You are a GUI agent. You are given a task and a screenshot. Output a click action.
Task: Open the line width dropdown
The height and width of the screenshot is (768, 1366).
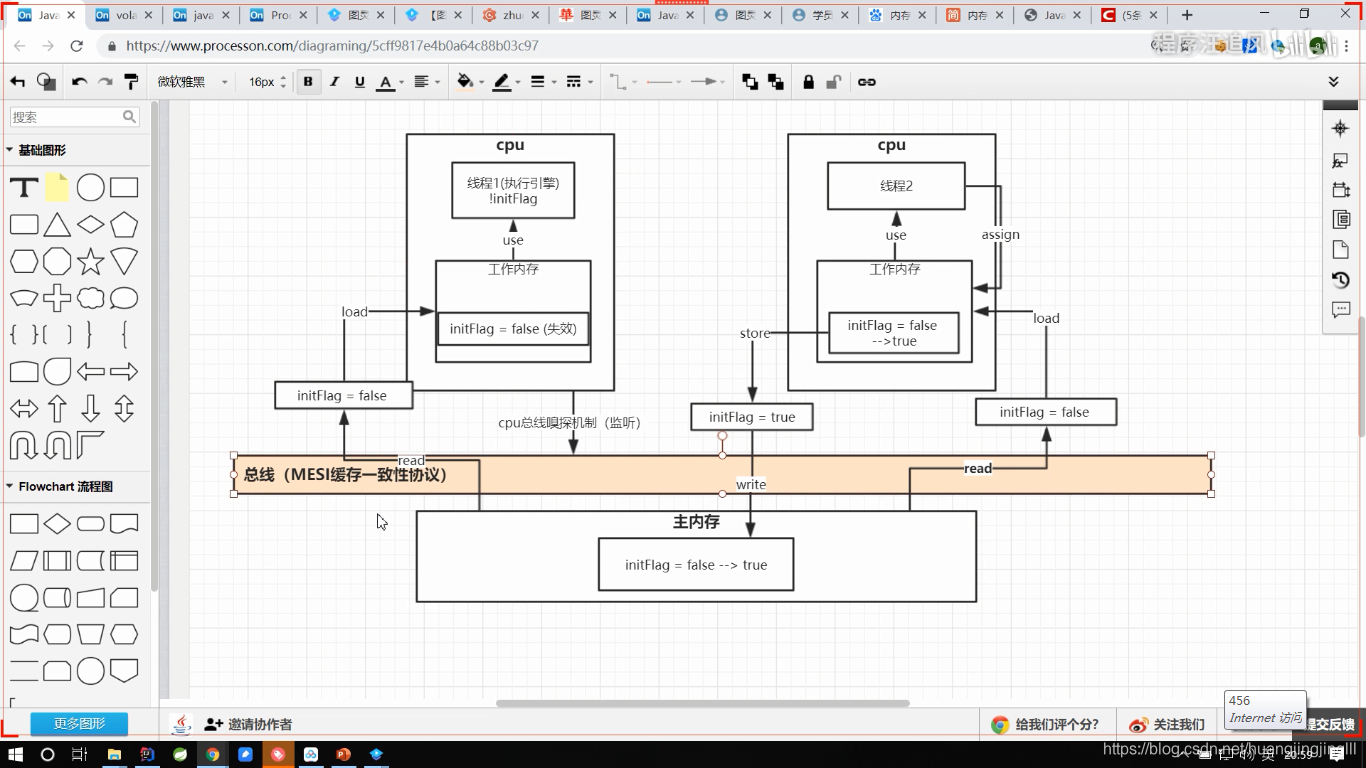tap(542, 82)
